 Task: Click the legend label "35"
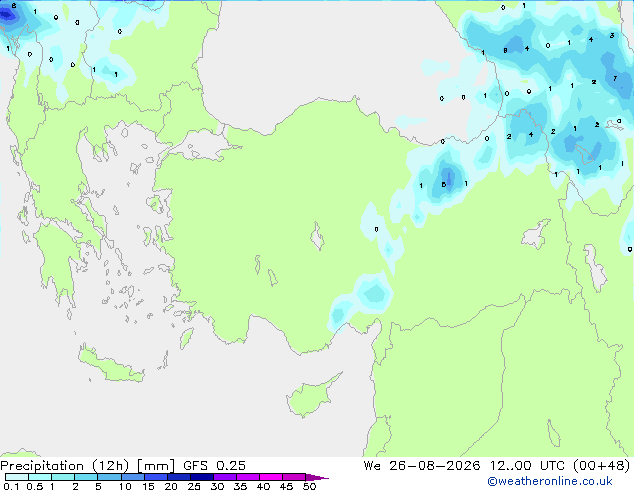240,486
